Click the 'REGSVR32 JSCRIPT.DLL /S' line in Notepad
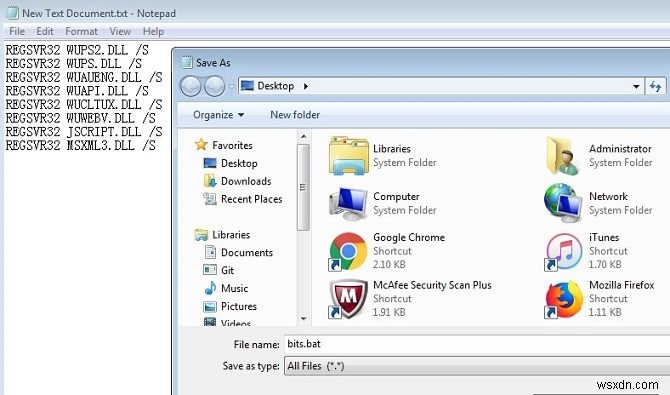Image resolution: width=670 pixels, height=395 pixels. pos(84,132)
